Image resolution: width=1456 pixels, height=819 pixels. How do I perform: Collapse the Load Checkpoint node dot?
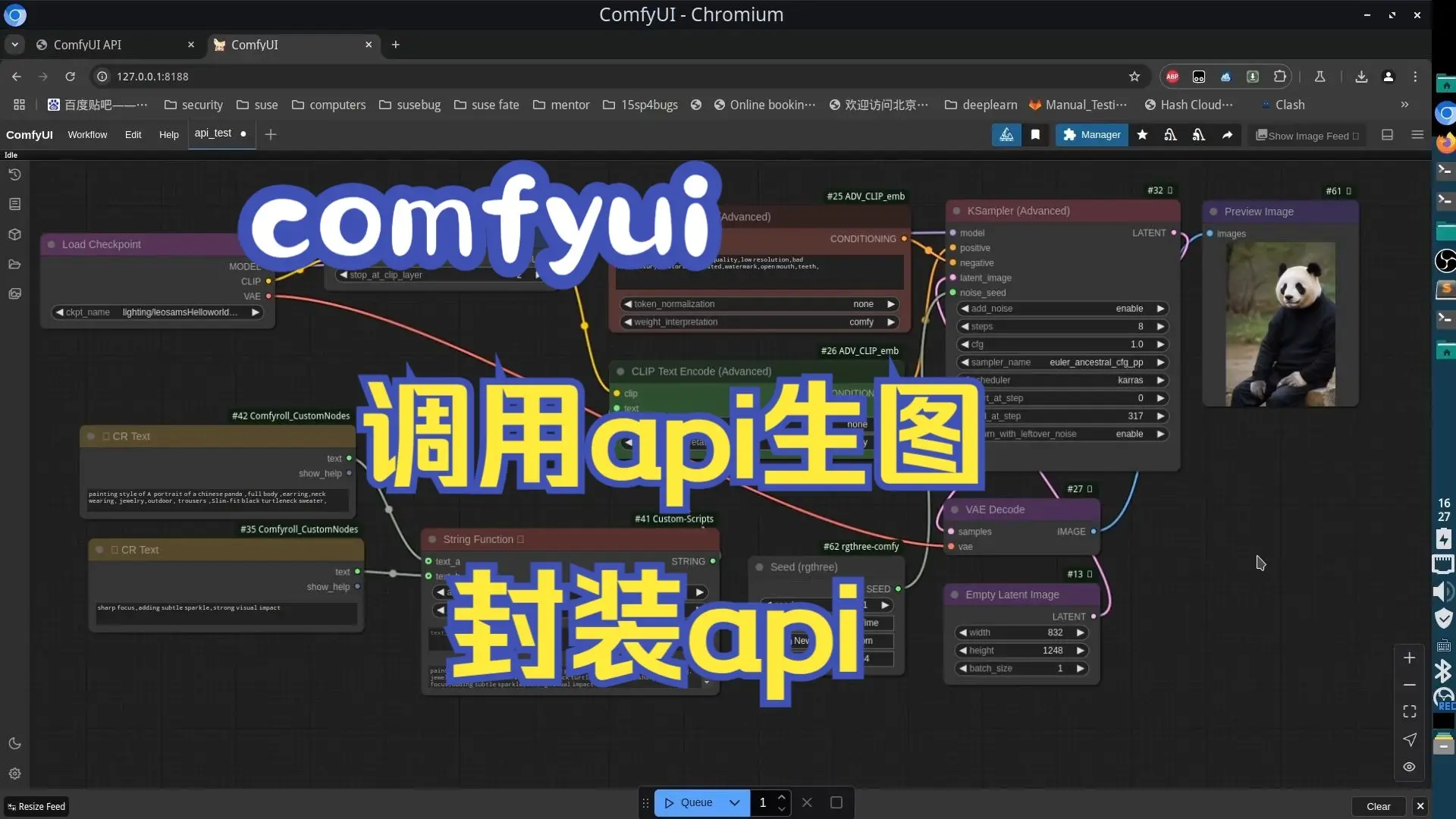(x=52, y=244)
